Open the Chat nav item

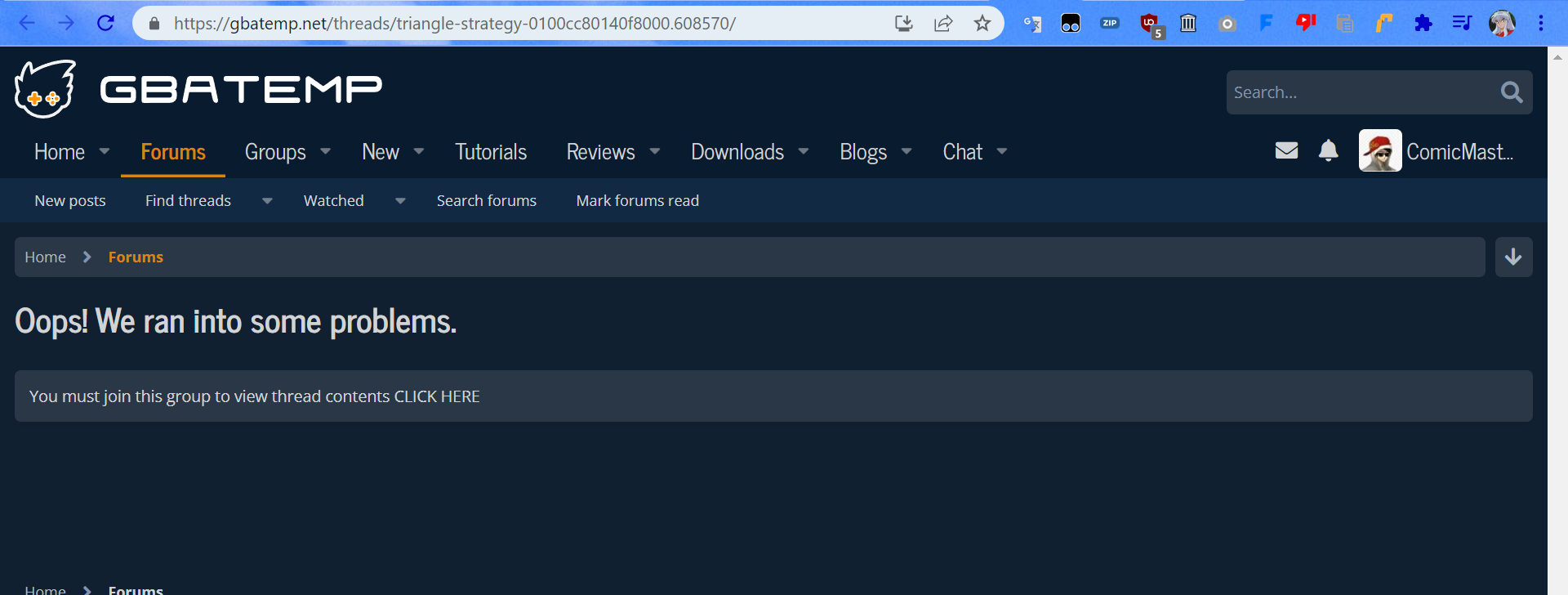[963, 152]
